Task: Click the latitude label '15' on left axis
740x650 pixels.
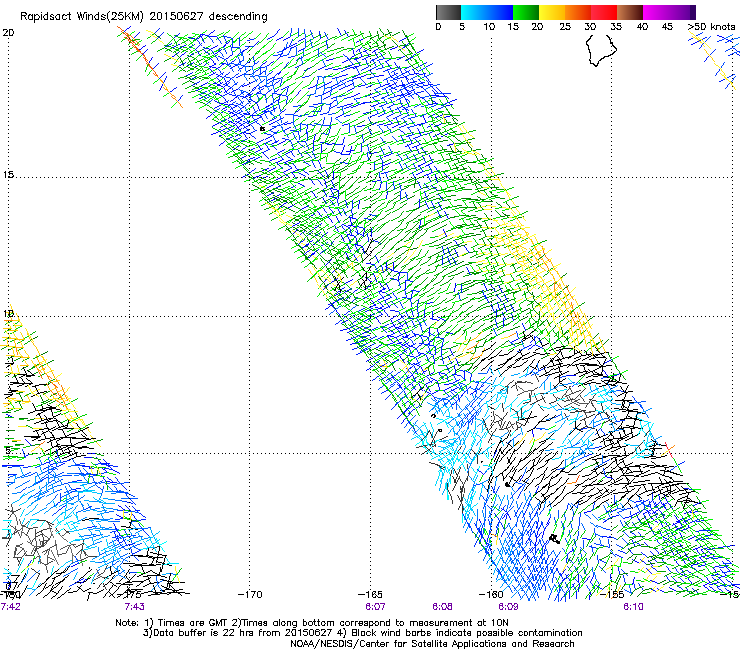Action: [x=8, y=175]
